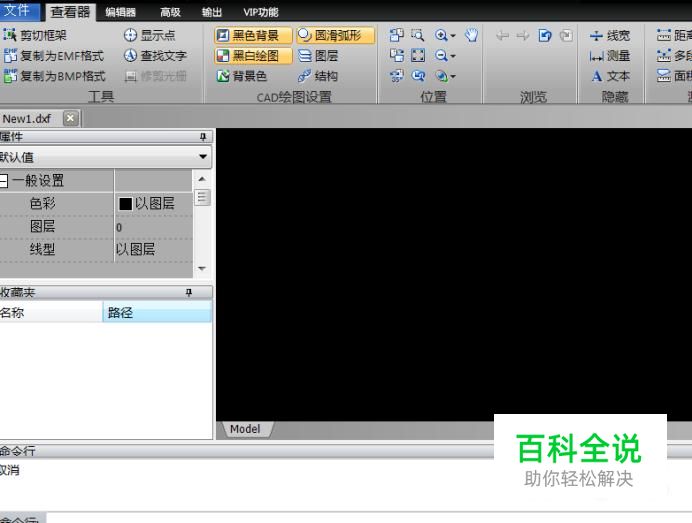Image resolution: width=692 pixels, height=523 pixels.
Task: Click the zoom out magnifier icon
Action: (441, 56)
